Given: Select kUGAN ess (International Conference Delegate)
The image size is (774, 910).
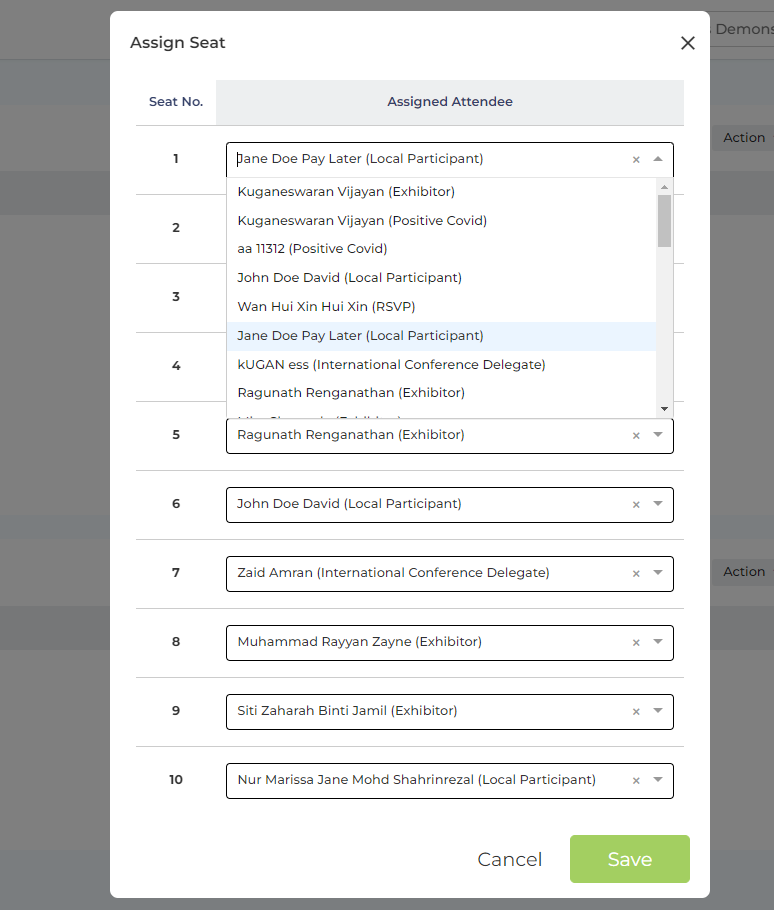Looking at the screenshot, I should (x=441, y=365).
